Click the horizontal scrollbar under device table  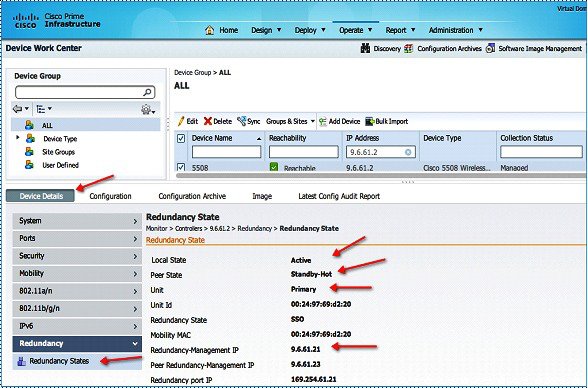tap(381, 175)
